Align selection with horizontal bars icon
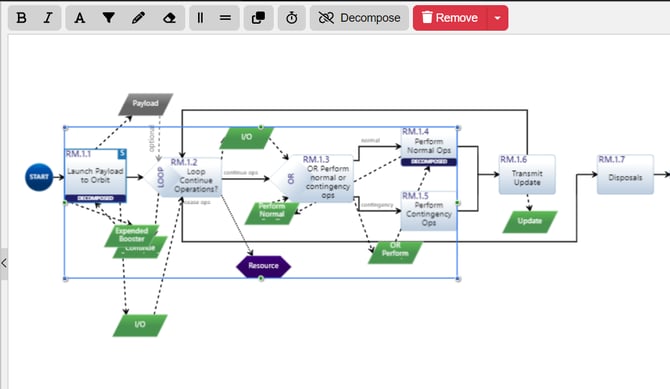This screenshot has height=389, width=670. pos(225,18)
